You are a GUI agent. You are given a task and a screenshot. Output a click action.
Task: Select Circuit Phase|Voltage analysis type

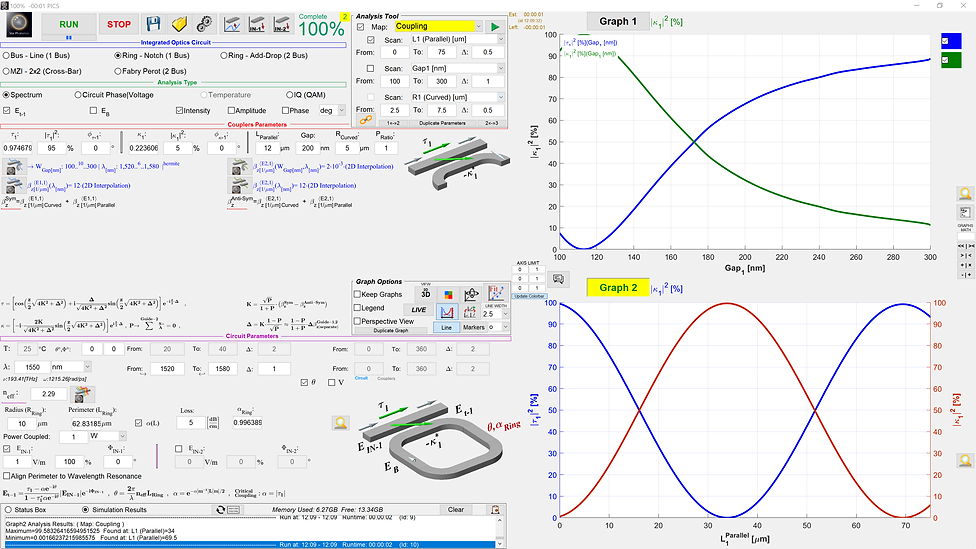(114, 95)
